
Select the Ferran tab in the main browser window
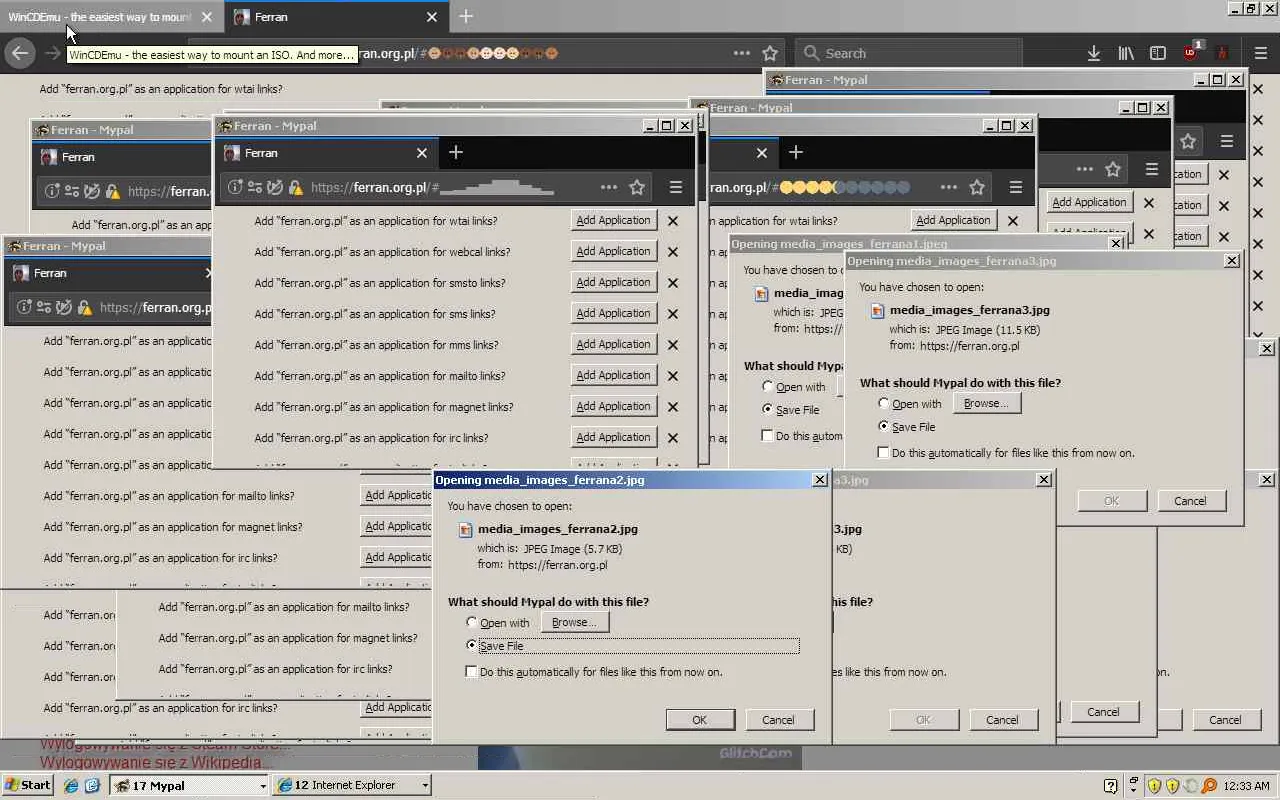coord(336,17)
